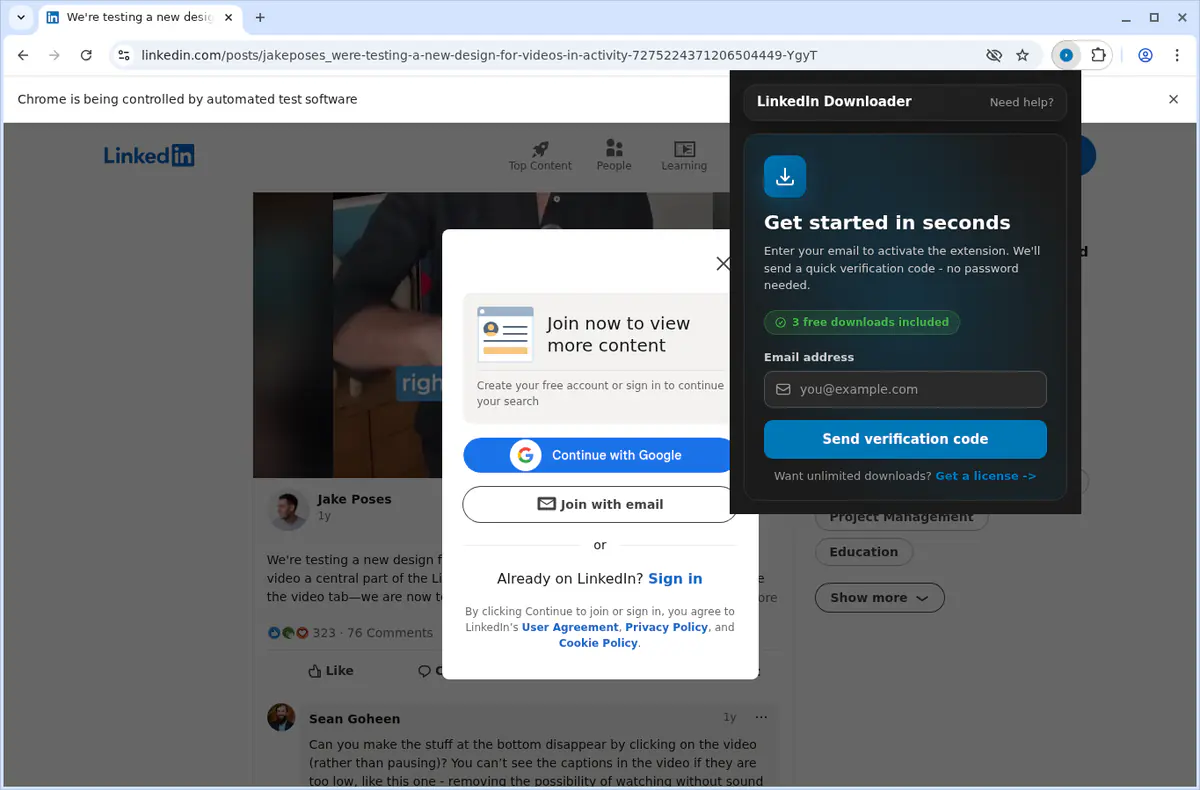Select the Education topic chip

tap(864, 552)
